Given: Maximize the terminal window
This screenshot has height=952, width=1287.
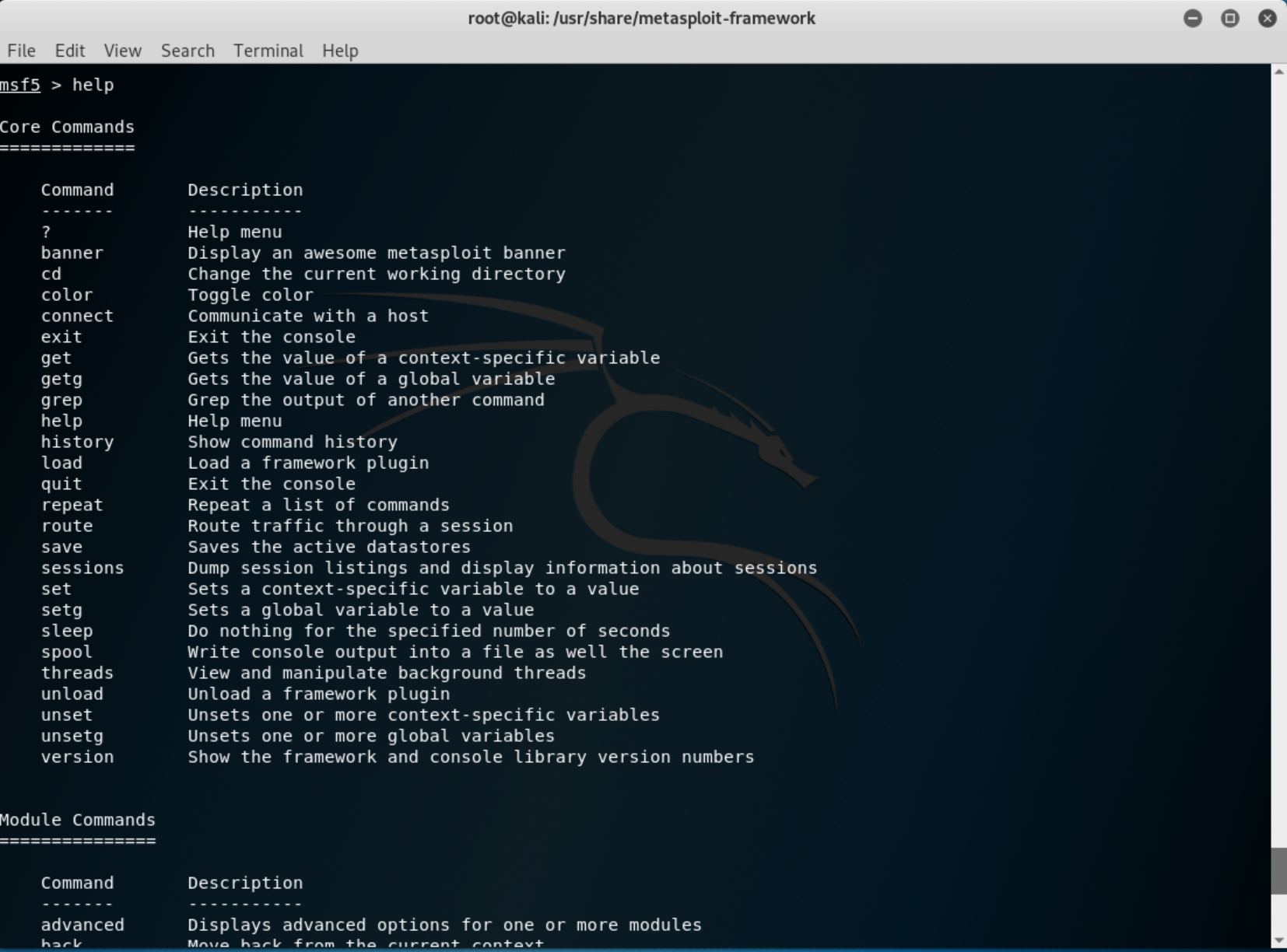Looking at the screenshot, I should 1229,18.
